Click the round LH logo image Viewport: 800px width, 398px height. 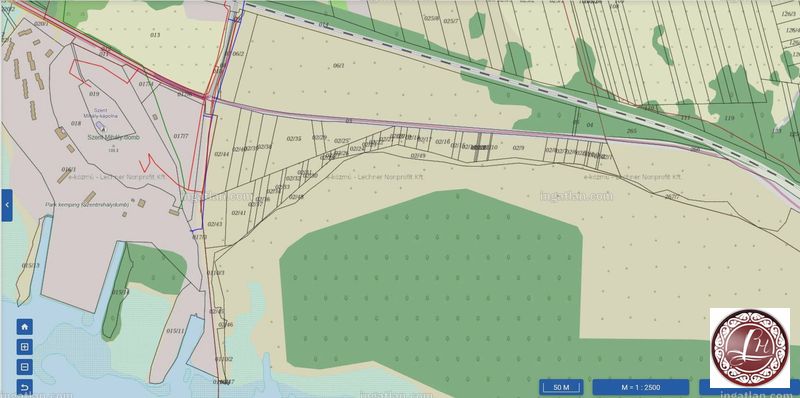(750, 349)
